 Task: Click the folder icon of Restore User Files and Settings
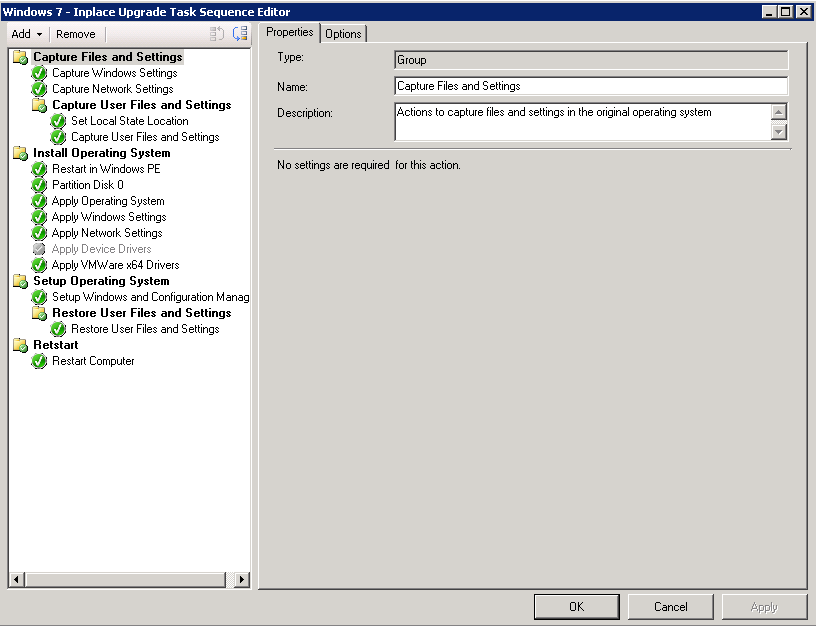pyautogui.click(x=38, y=313)
